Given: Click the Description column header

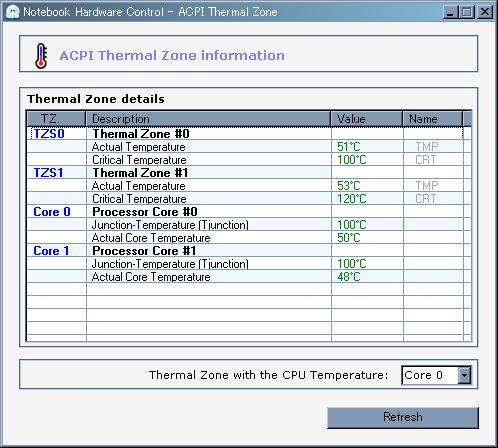Looking at the screenshot, I should click(208, 119).
